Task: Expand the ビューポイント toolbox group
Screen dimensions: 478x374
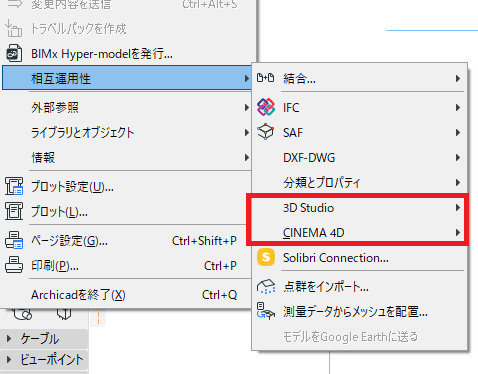Action: click(x=9, y=360)
